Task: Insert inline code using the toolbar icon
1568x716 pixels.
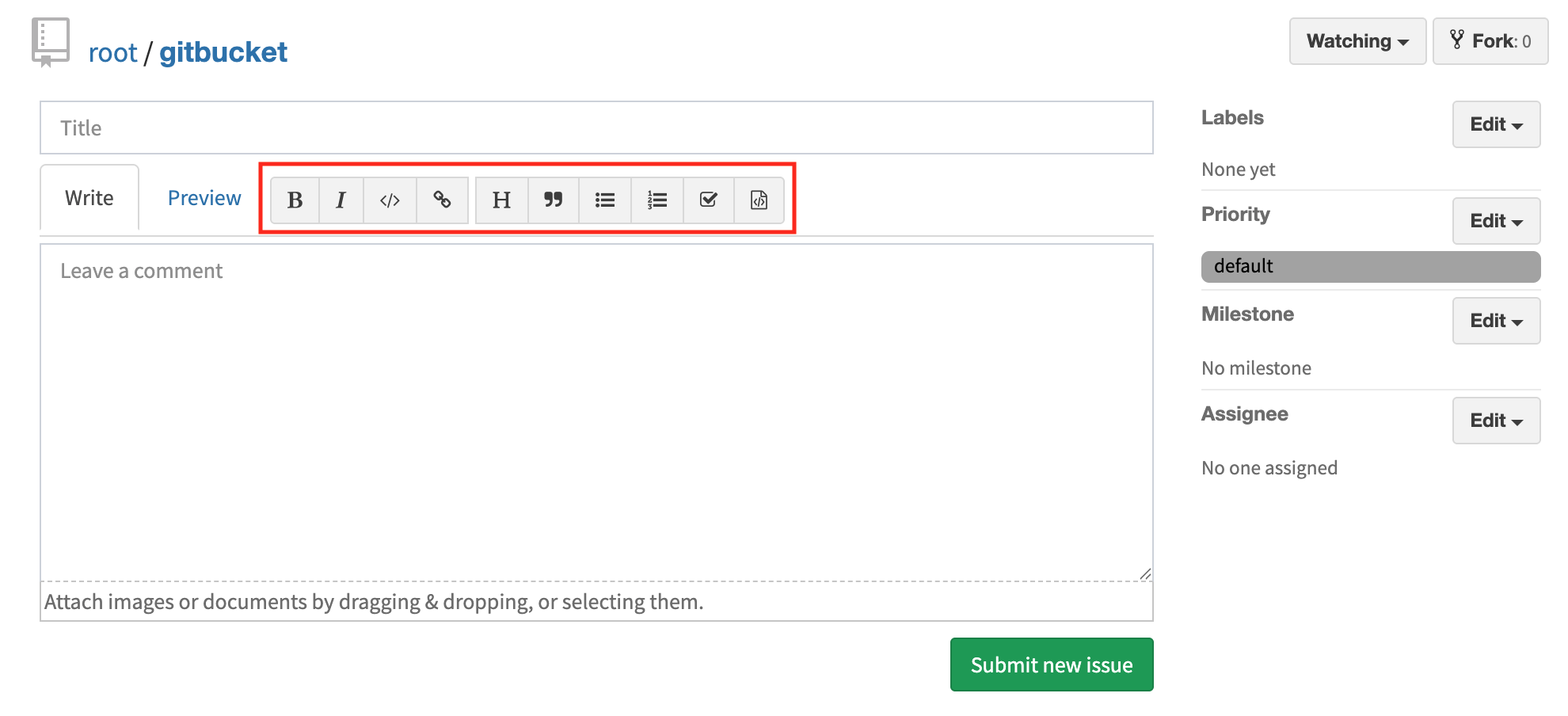Action: (x=390, y=200)
